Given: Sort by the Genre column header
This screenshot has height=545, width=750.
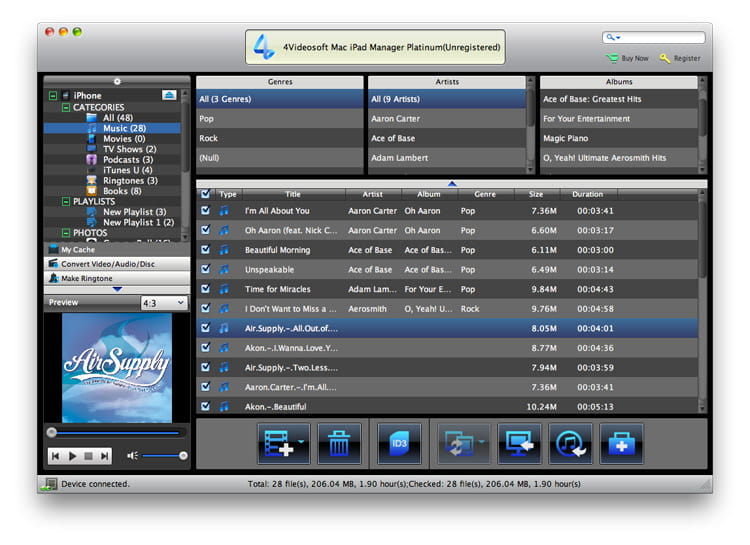Looking at the screenshot, I should click(485, 194).
